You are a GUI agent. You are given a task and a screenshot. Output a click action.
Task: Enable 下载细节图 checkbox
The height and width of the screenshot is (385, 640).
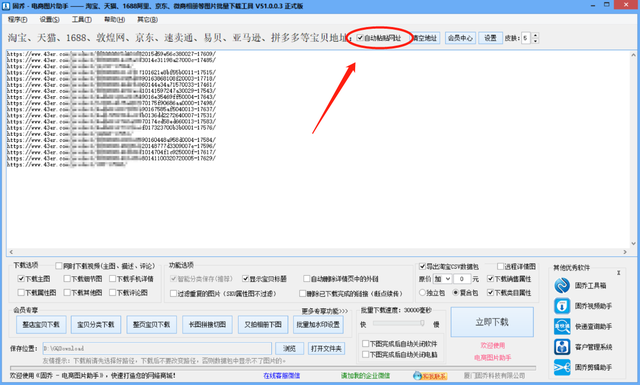pos(67,279)
